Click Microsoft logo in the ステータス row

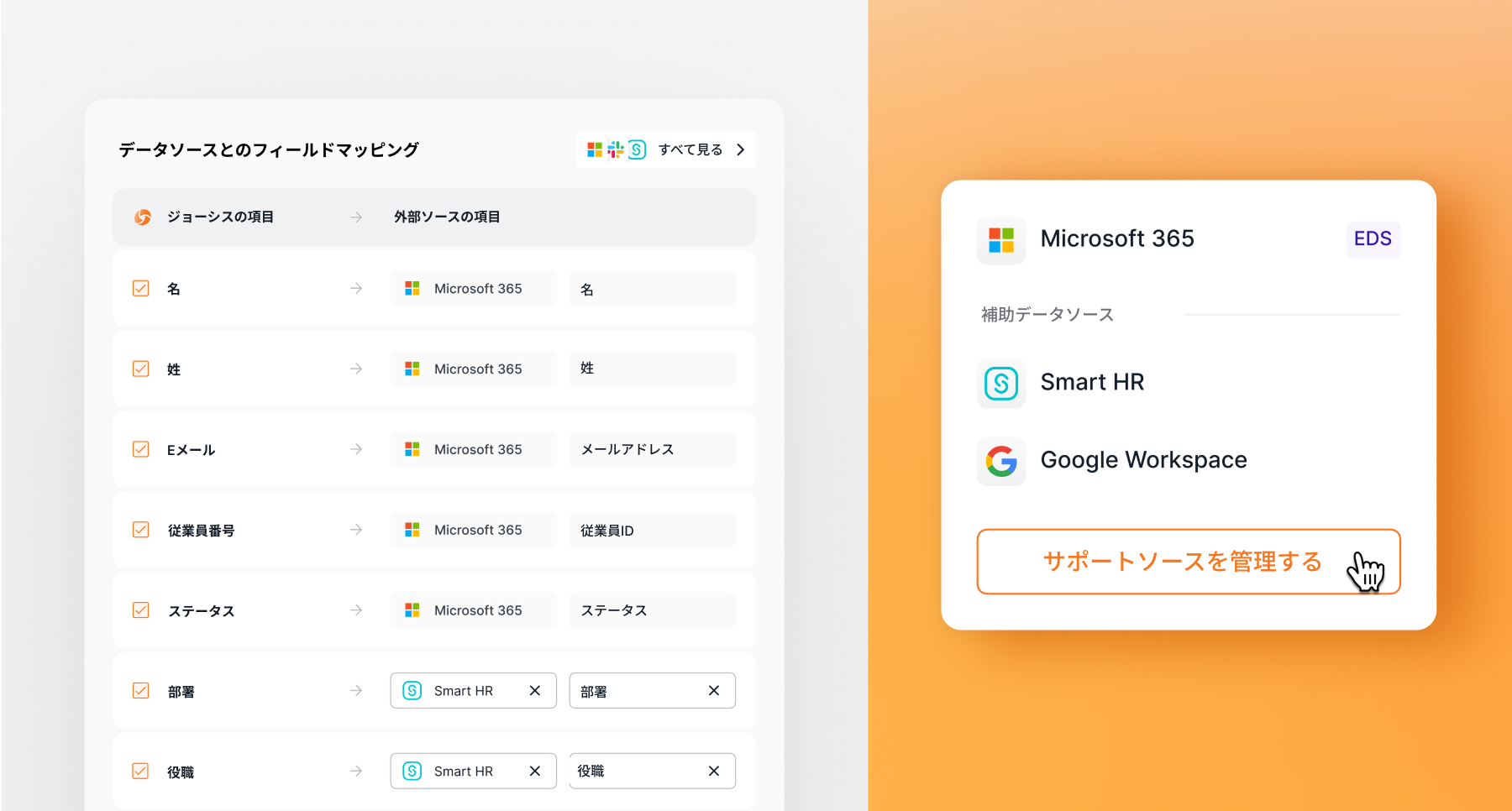tap(412, 610)
